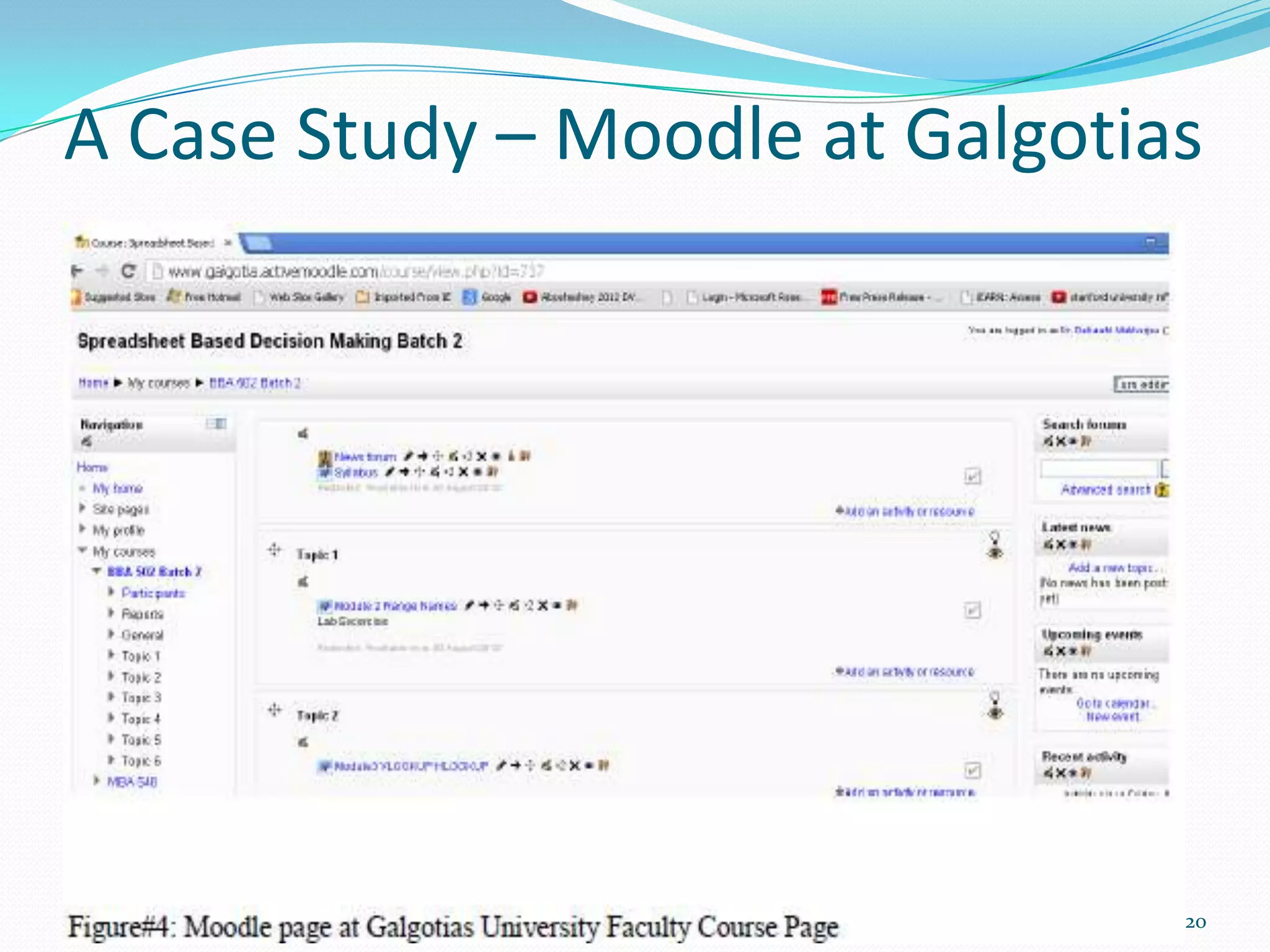Open the Free Hotmail bookmark
Viewport: 1270px width, 952px height.
(x=204, y=297)
